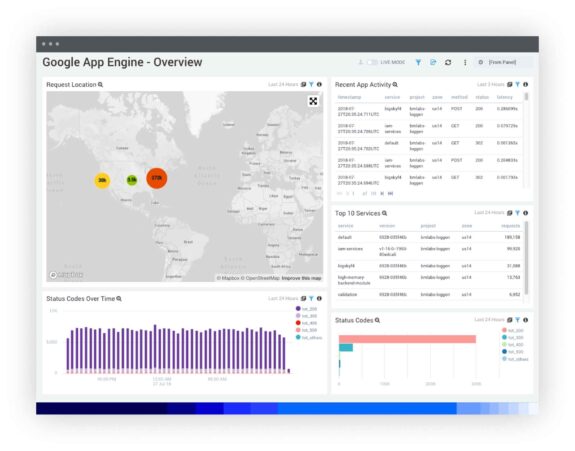Click the dashboard share icon
Viewport: 575px width, 451px height.
click(433, 62)
